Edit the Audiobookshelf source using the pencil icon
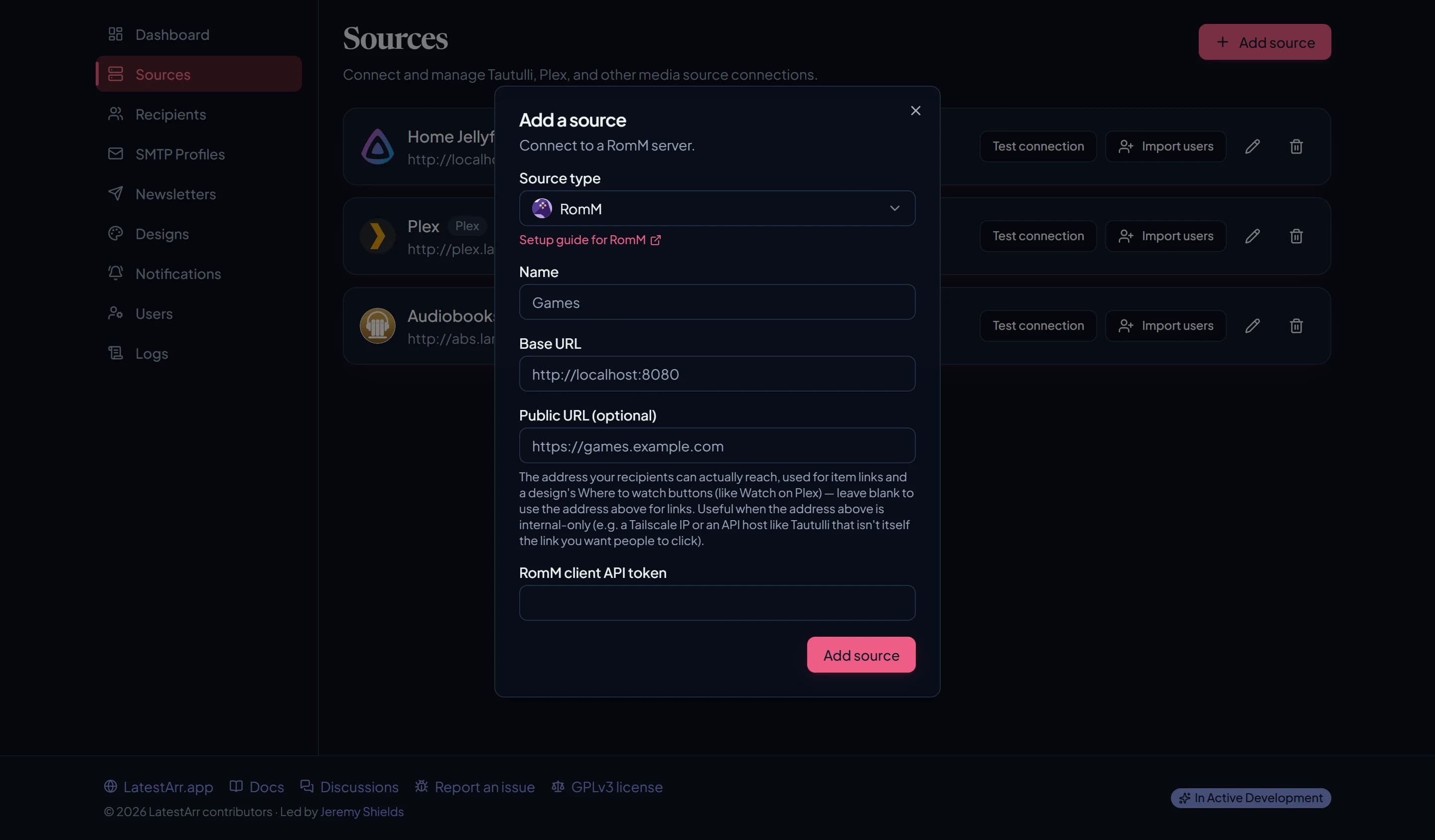The height and width of the screenshot is (840, 1435). tap(1252, 326)
